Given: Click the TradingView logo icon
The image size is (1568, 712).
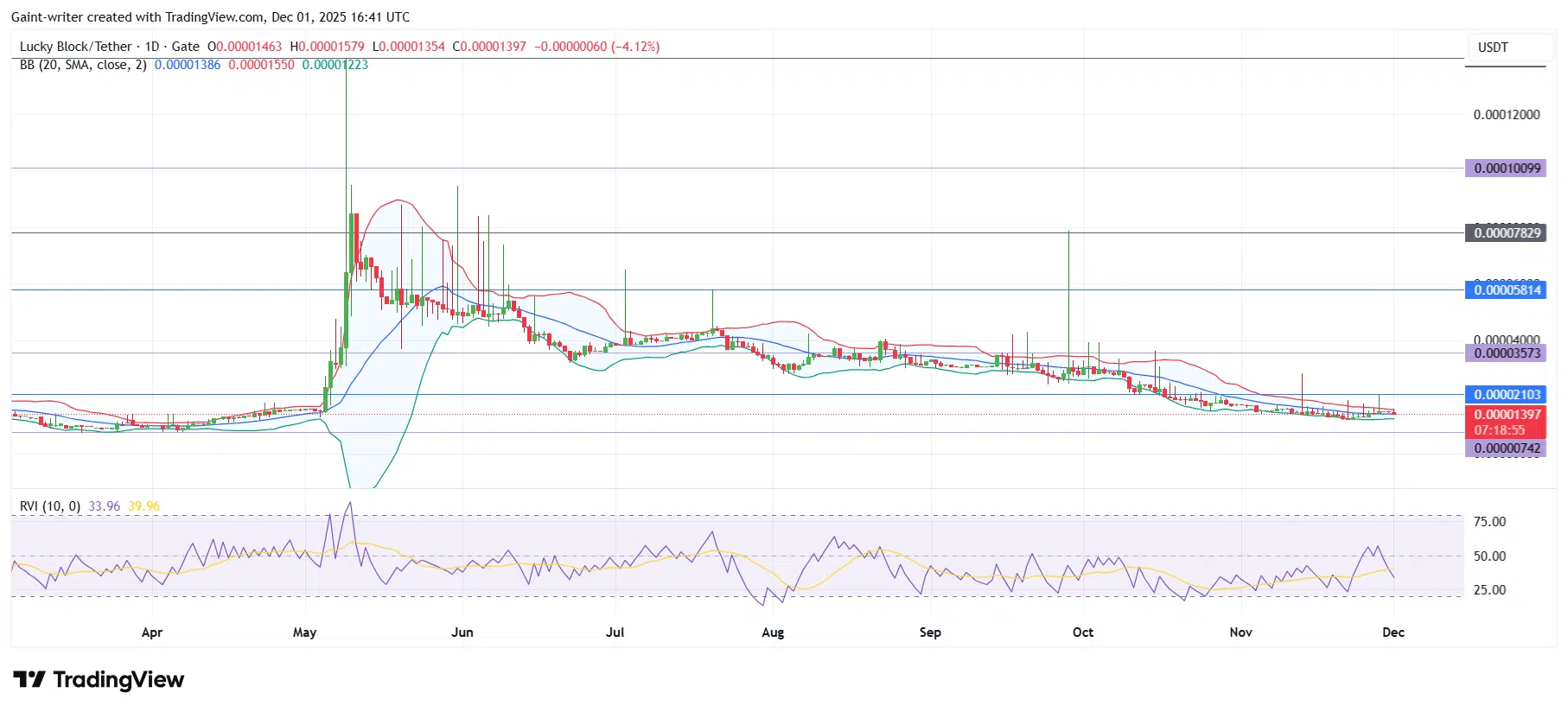Looking at the screenshot, I should click(x=29, y=680).
